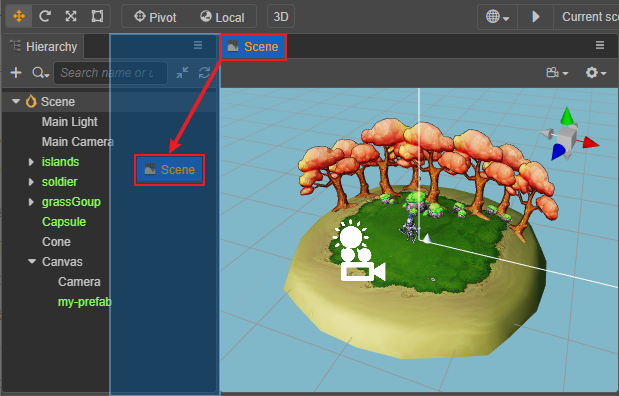The width and height of the screenshot is (619, 396).
Task: Start preview with the play button
Action: pos(535,17)
